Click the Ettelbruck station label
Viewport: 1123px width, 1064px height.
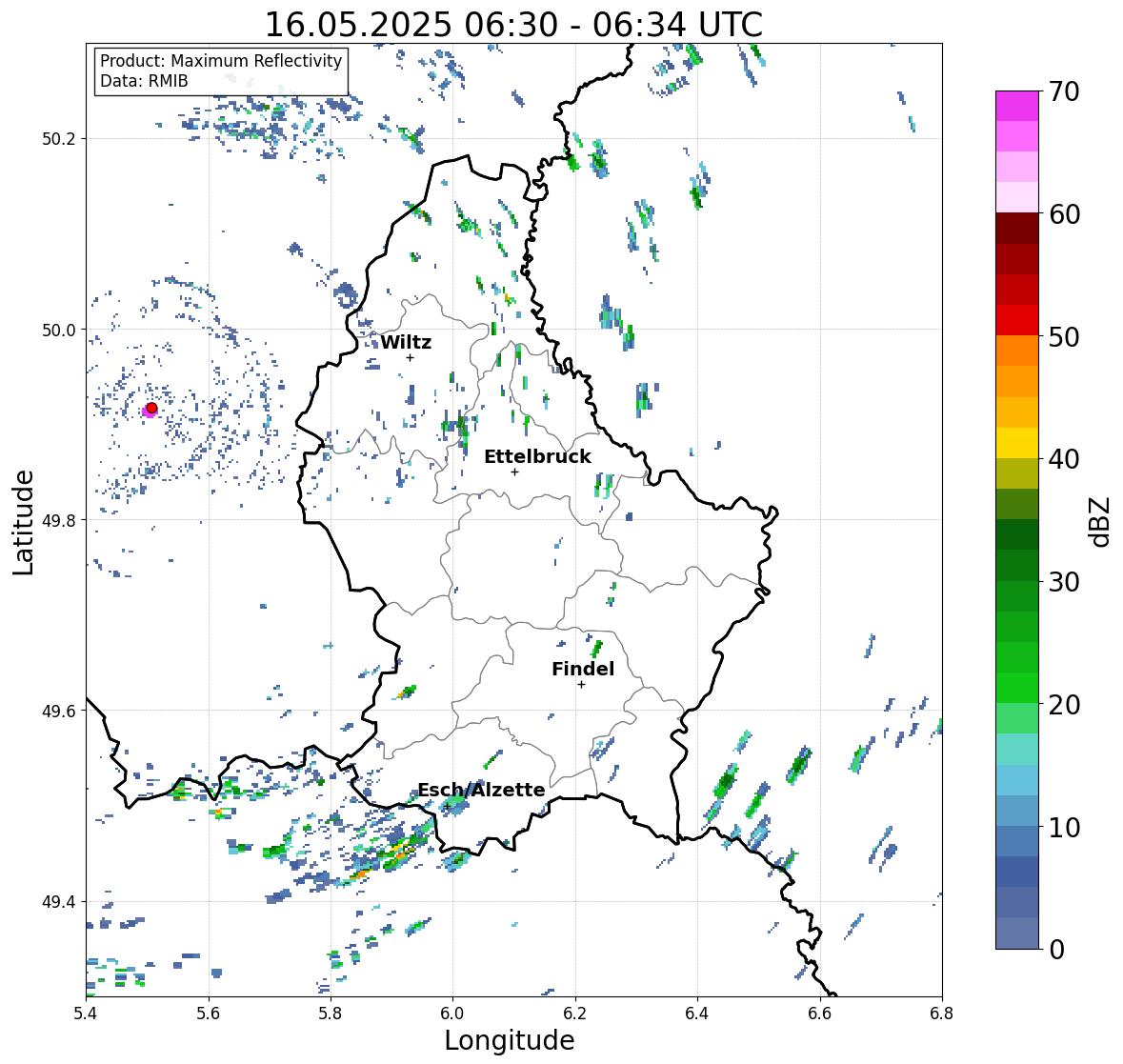[537, 457]
